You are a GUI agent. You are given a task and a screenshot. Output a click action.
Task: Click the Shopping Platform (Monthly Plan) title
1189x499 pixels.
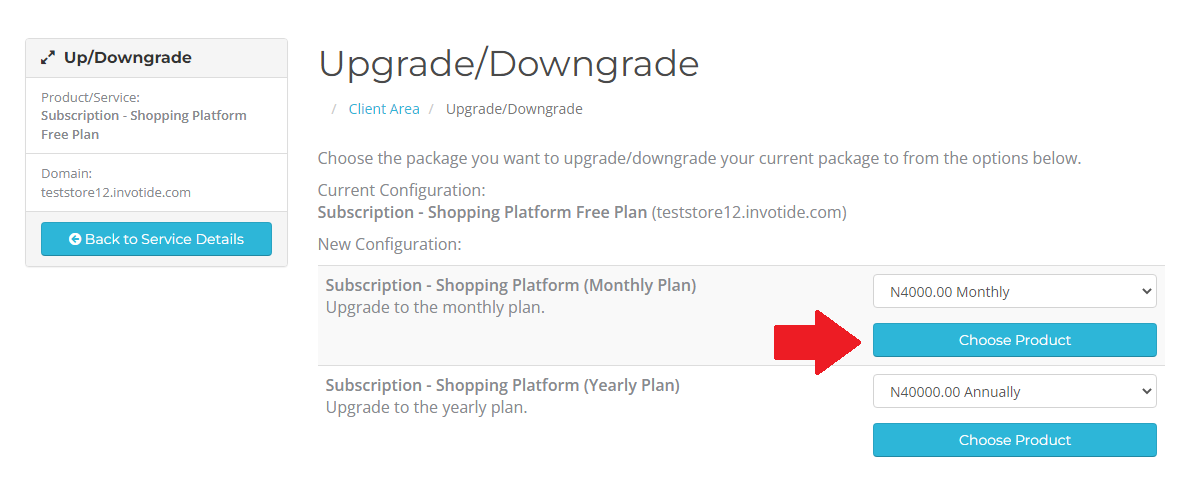511,285
